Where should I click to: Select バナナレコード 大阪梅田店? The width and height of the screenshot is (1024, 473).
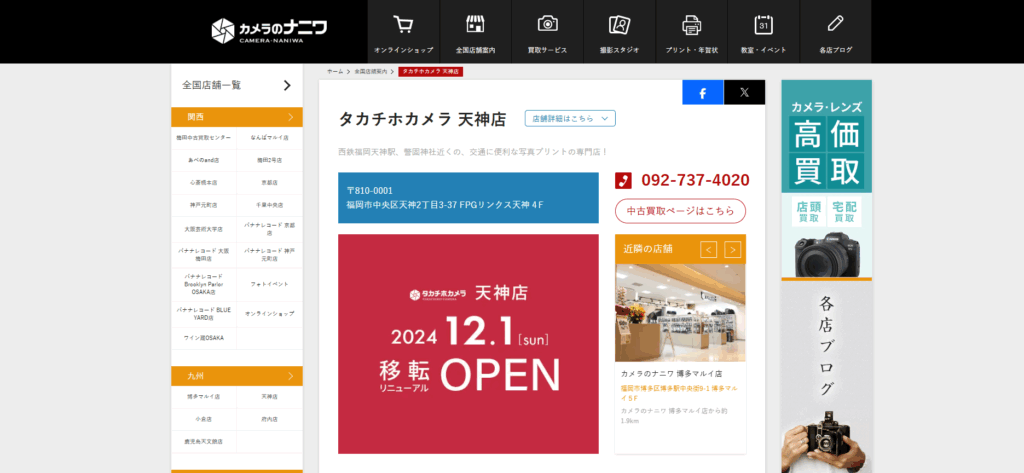pyautogui.click(x=204, y=255)
